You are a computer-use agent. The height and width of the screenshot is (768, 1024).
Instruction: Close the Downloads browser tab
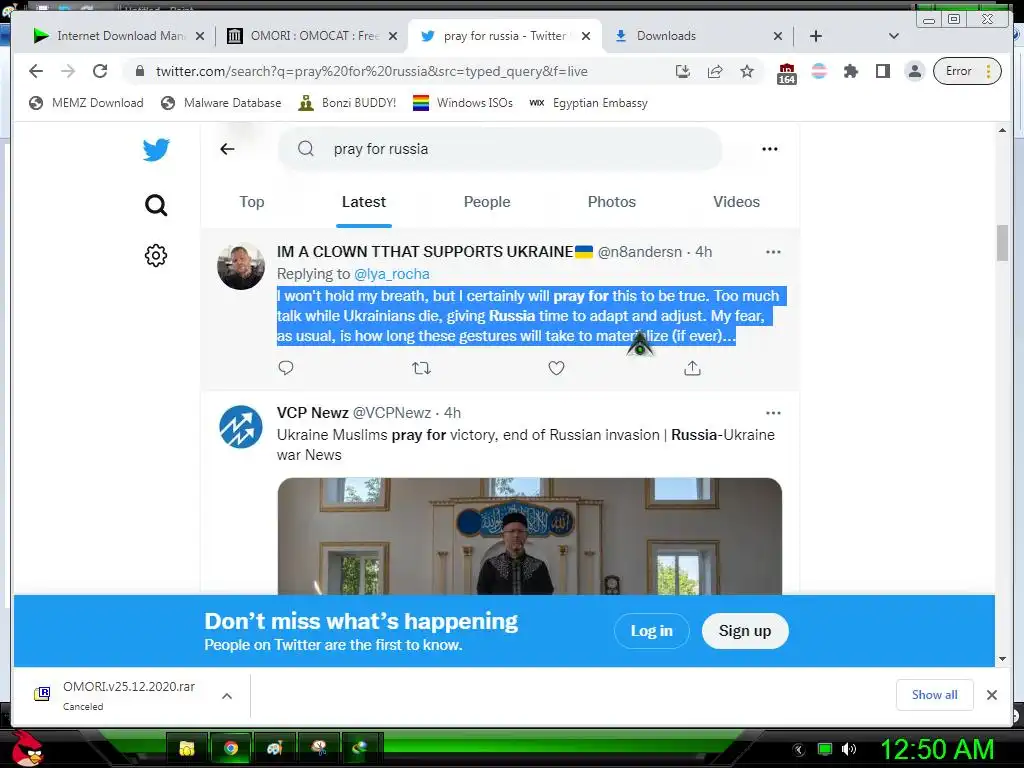coord(778,36)
